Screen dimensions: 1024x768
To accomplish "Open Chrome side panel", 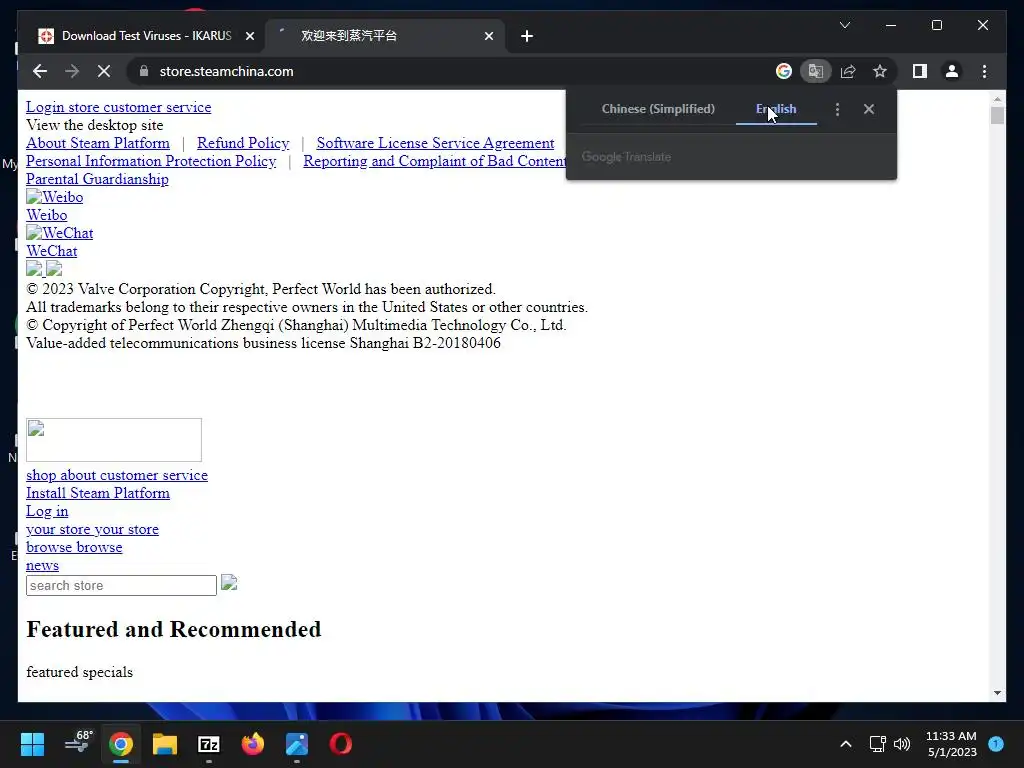I will [920, 71].
